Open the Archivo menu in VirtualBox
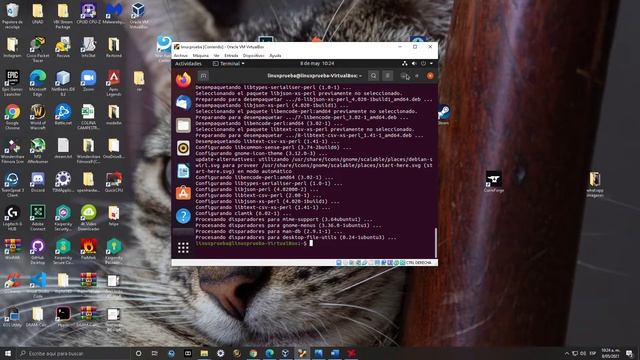Screen dimensions: 640x360 181,56
